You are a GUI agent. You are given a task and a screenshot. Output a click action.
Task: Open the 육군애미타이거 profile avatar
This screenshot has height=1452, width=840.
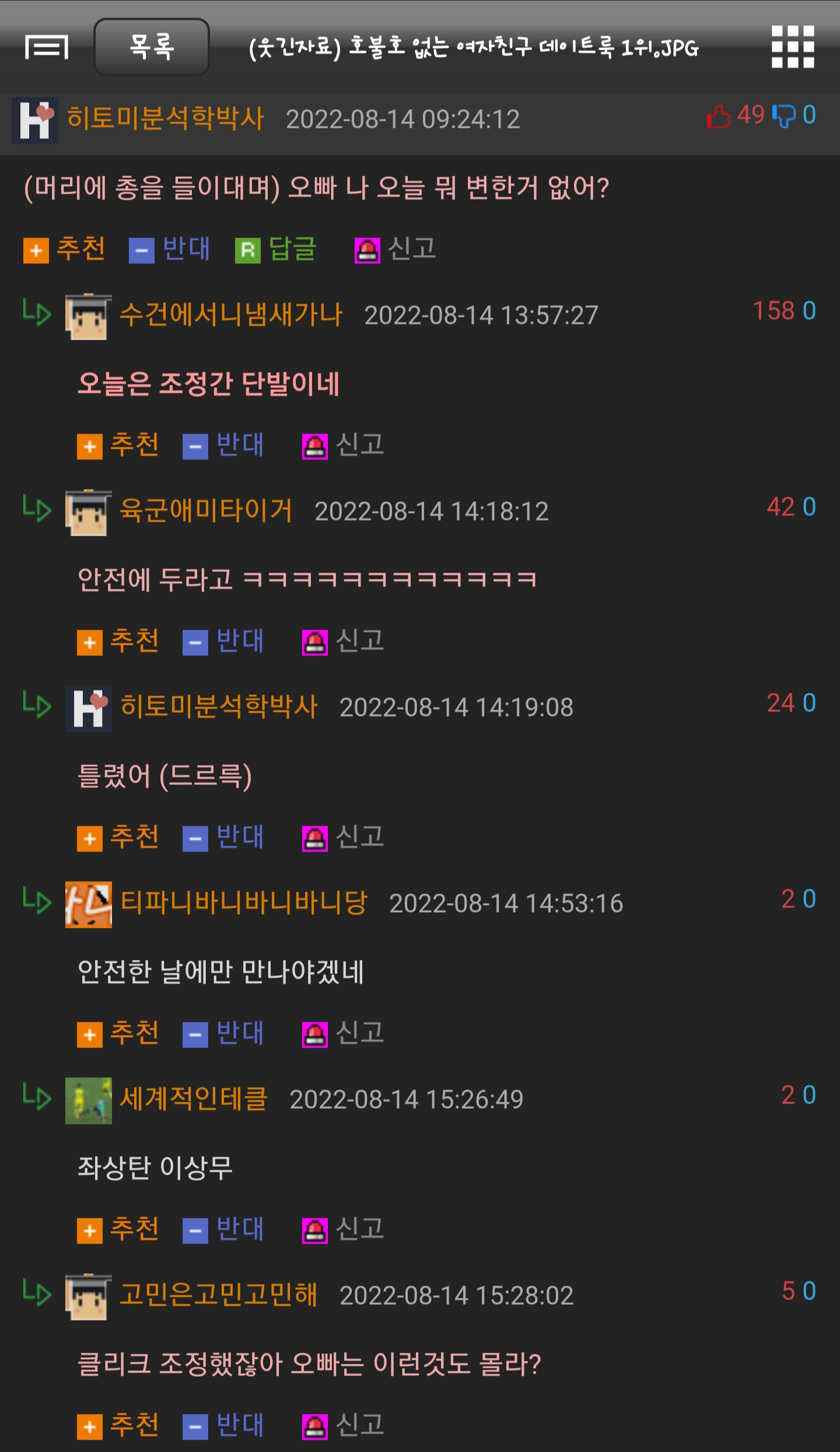coord(88,512)
